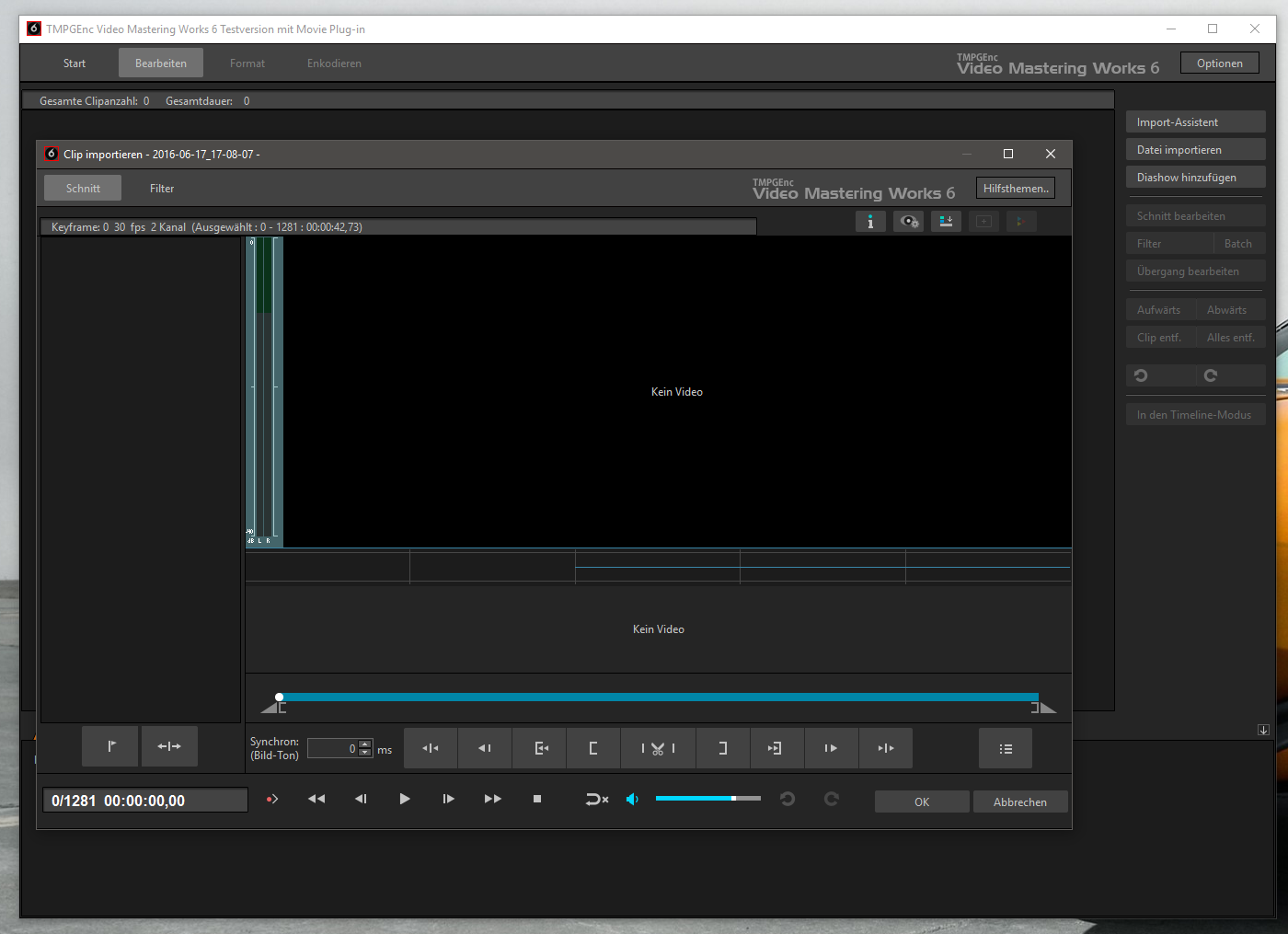Click the horizontal split arrows button
1288x934 pixels.
coord(169,746)
